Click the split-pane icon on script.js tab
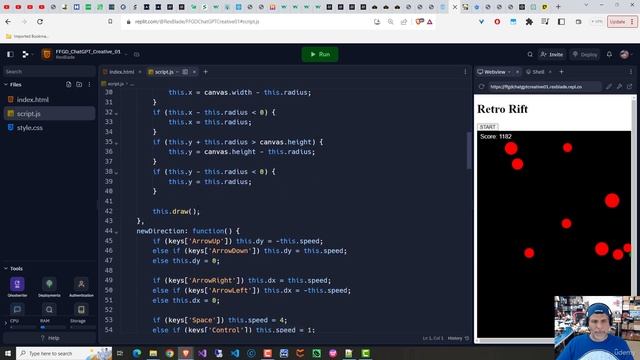 [x=185, y=72]
